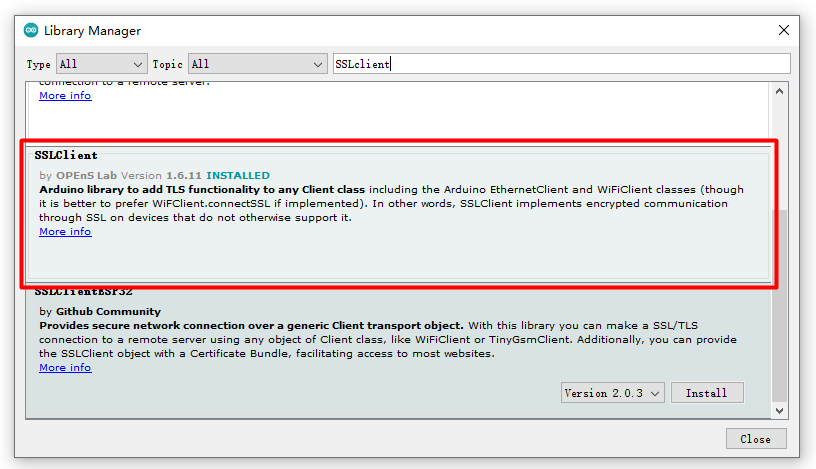Click the vertical scrollbar thumb
The width and height of the screenshot is (816, 469).
tap(779, 306)
